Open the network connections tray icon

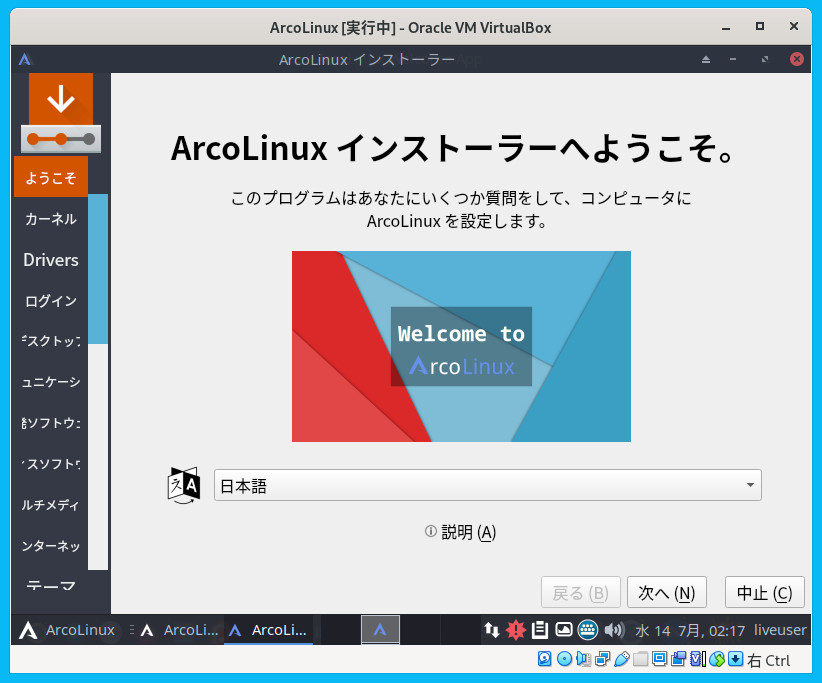point(491,630)
